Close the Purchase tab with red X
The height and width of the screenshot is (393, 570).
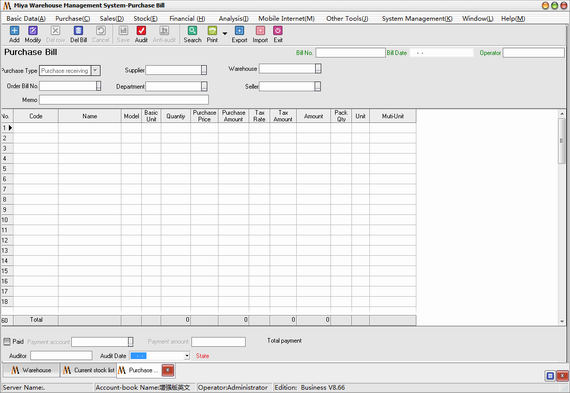tap(168, 370)
